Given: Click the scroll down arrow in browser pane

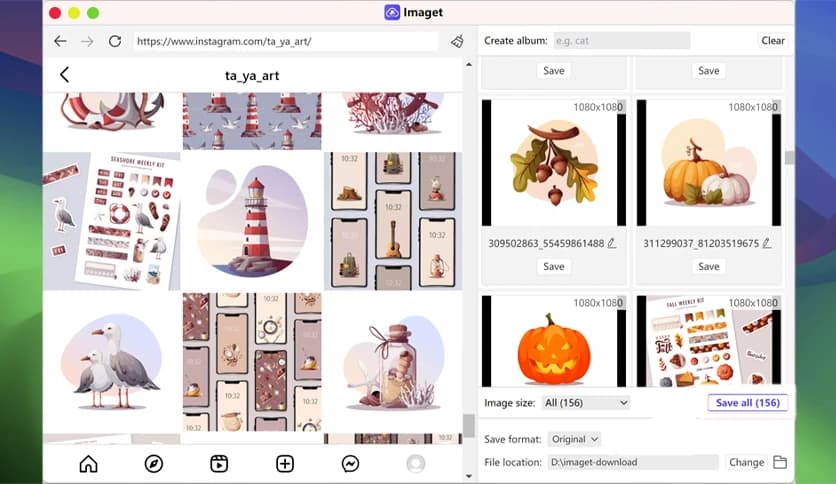Looking at the screenshot, I should 469,476.
